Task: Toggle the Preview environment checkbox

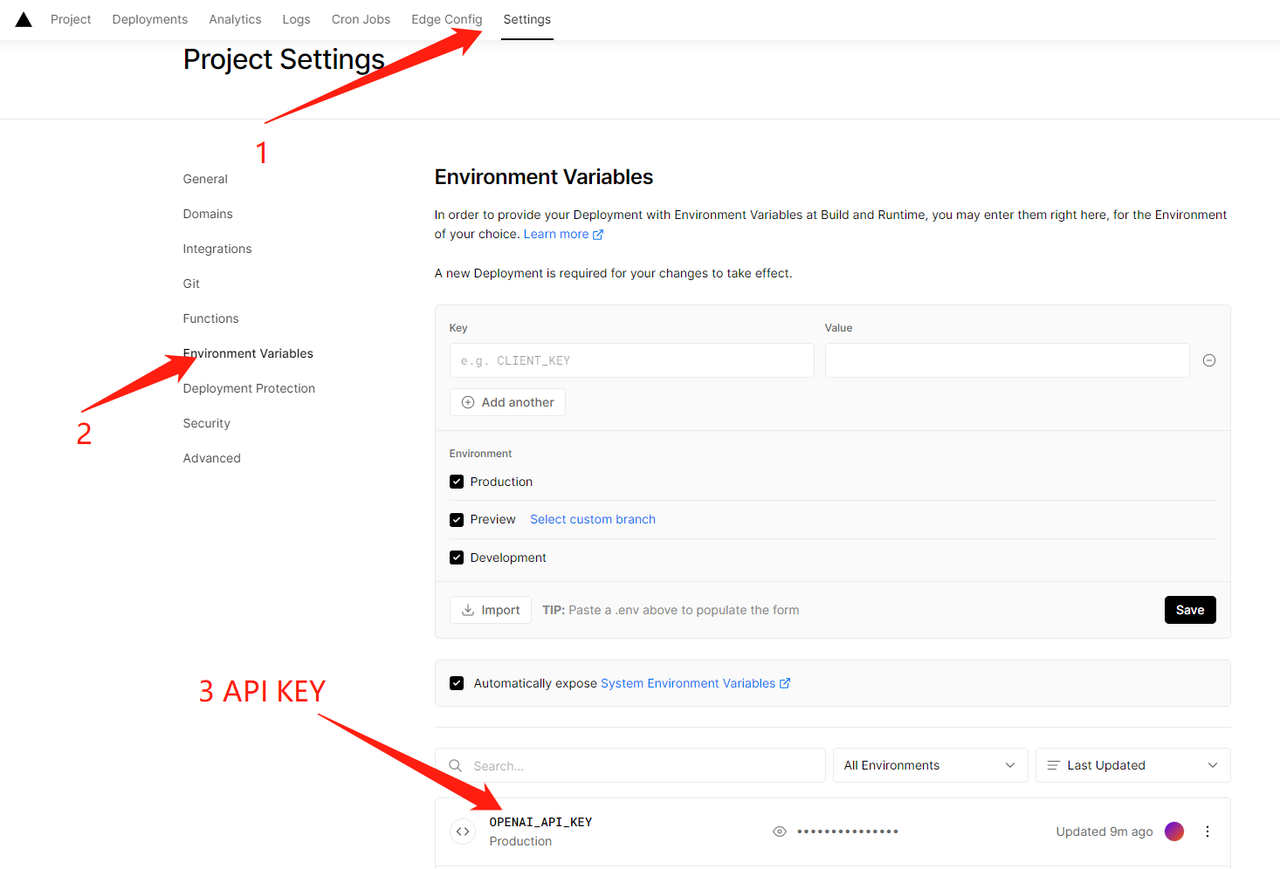Action: click(457, 519)
